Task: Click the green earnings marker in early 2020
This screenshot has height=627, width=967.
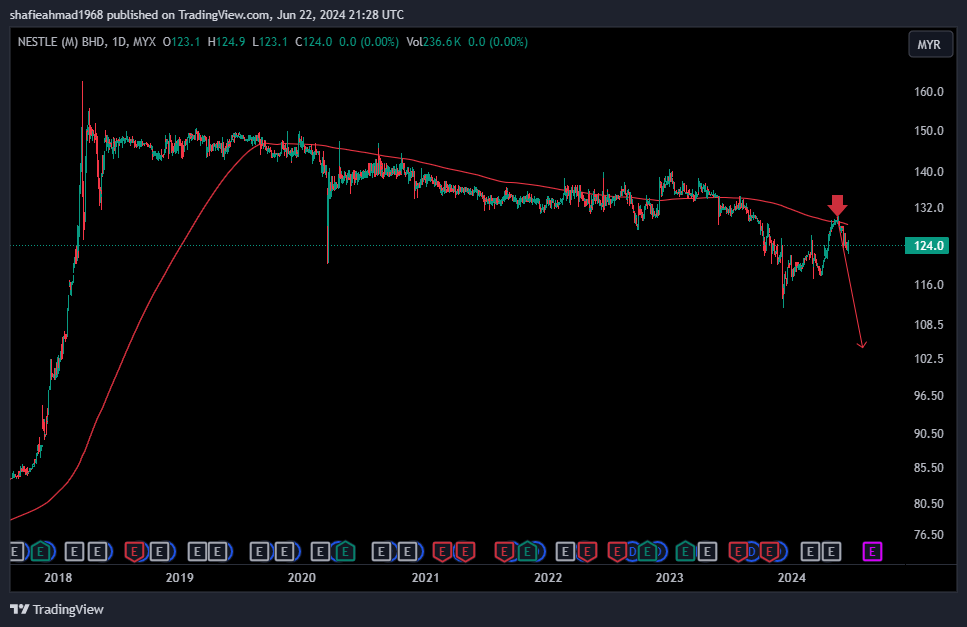Action: [x=345, y=551]
